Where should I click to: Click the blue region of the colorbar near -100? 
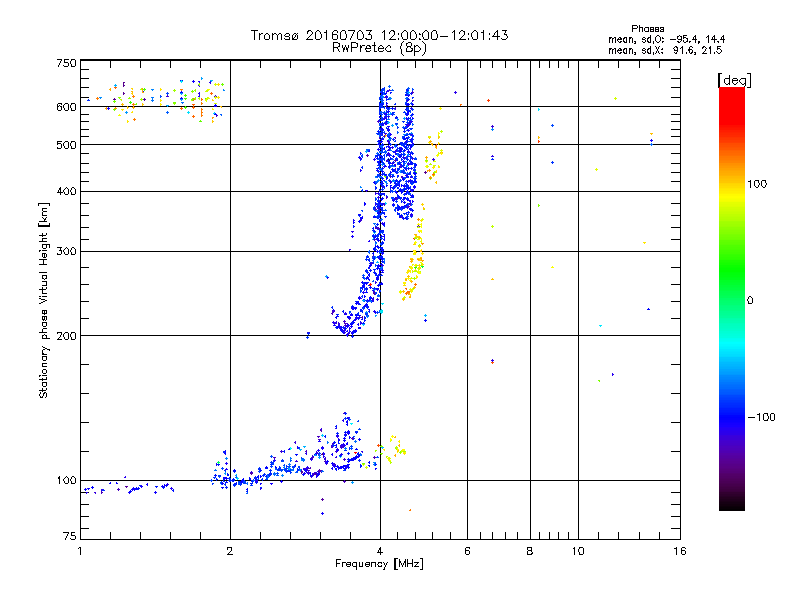tap(732, 413)
